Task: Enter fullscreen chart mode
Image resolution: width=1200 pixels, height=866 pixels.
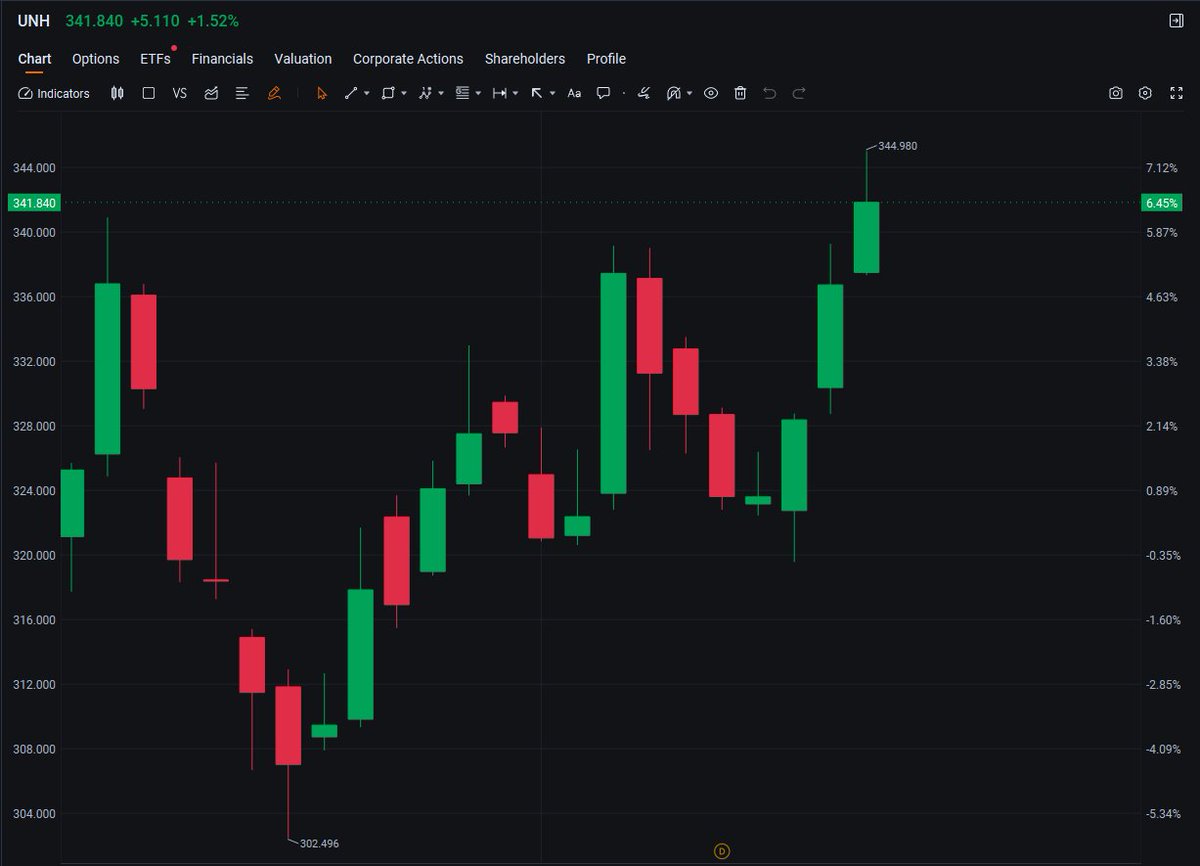Action: [x=1176, y=93]
